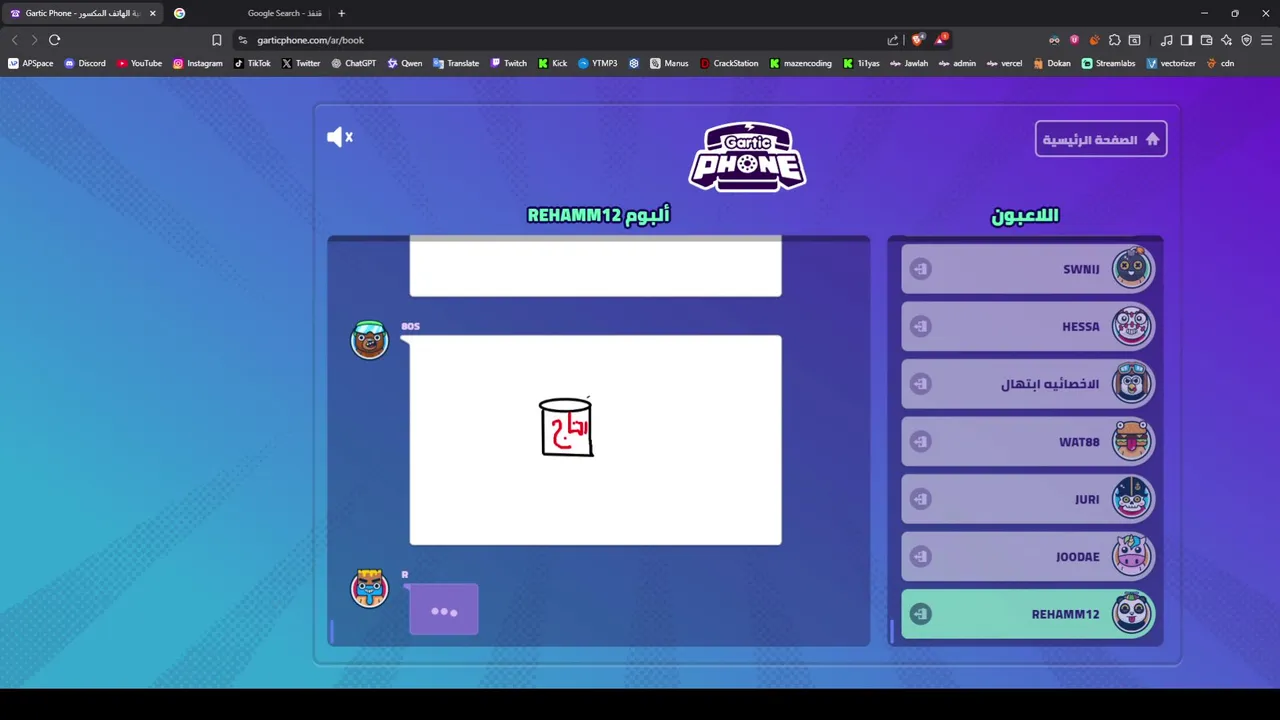Open the ChatGPT bookmark
This screenshot has height=720, width=1280.
[x=354, y=63]
